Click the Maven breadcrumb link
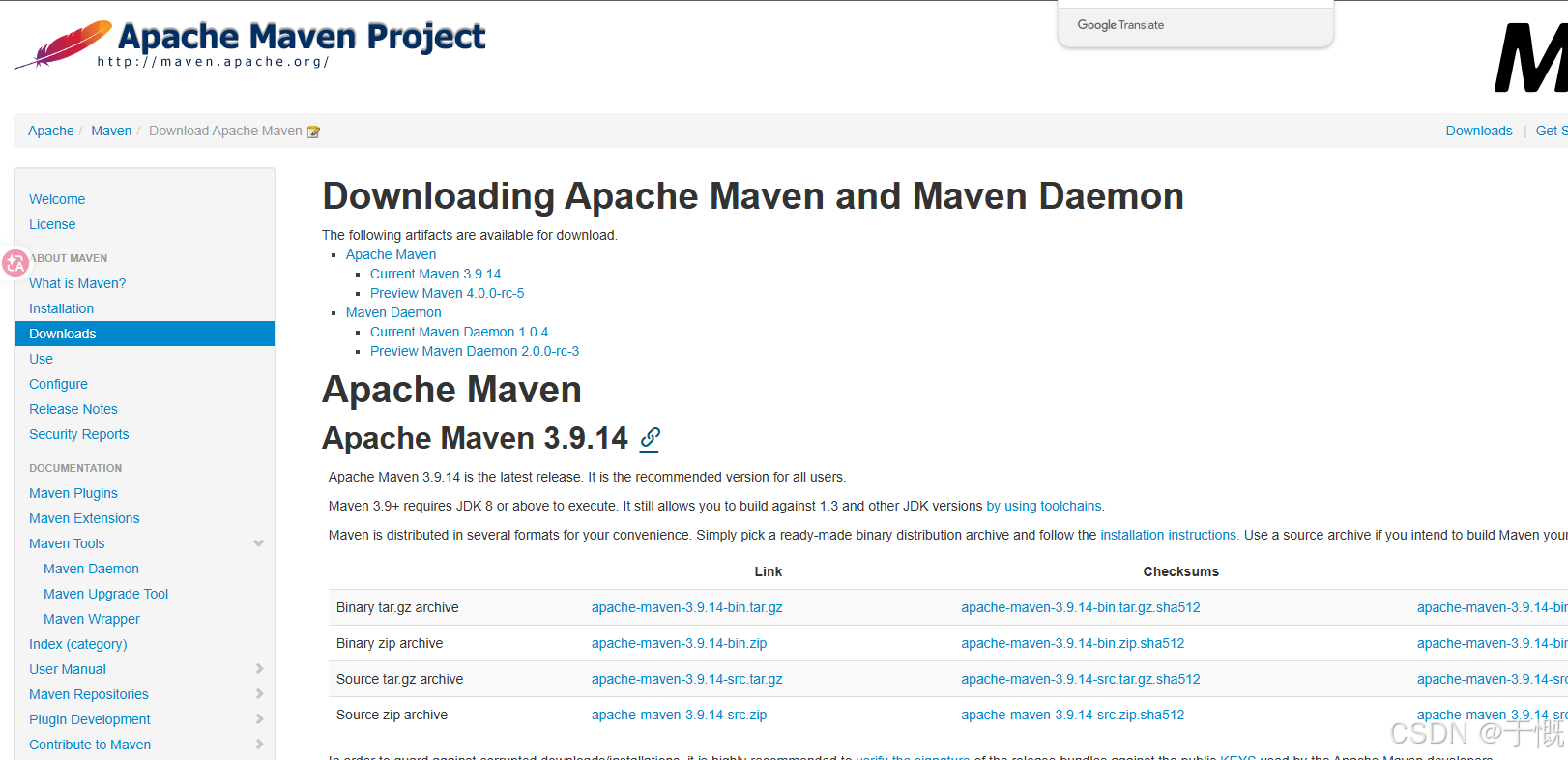1568x760 pixels. click(111, 131)
